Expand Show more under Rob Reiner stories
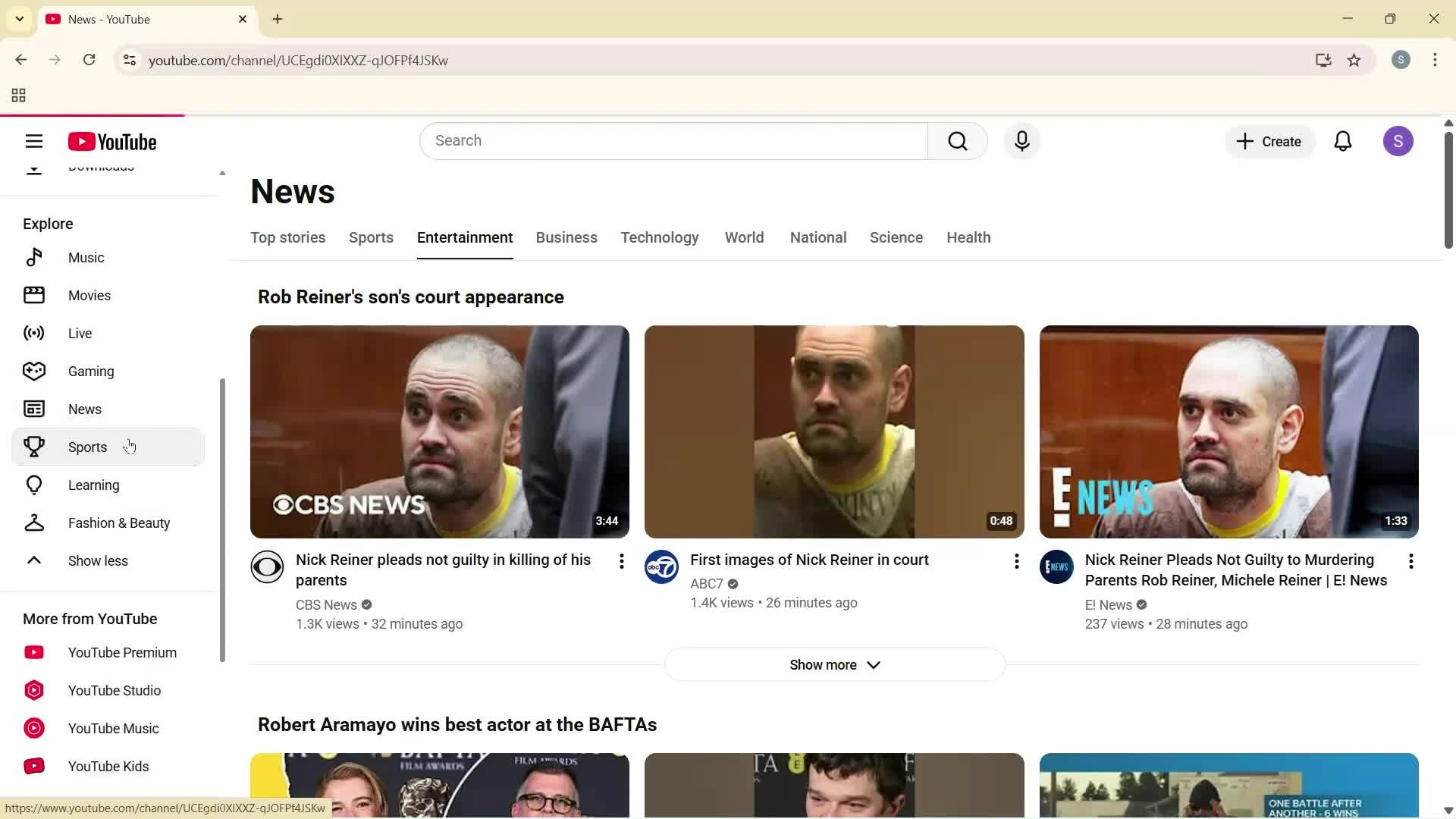Image resolution: width=1456 pixels, height=819 pixels. pos(833,664)
